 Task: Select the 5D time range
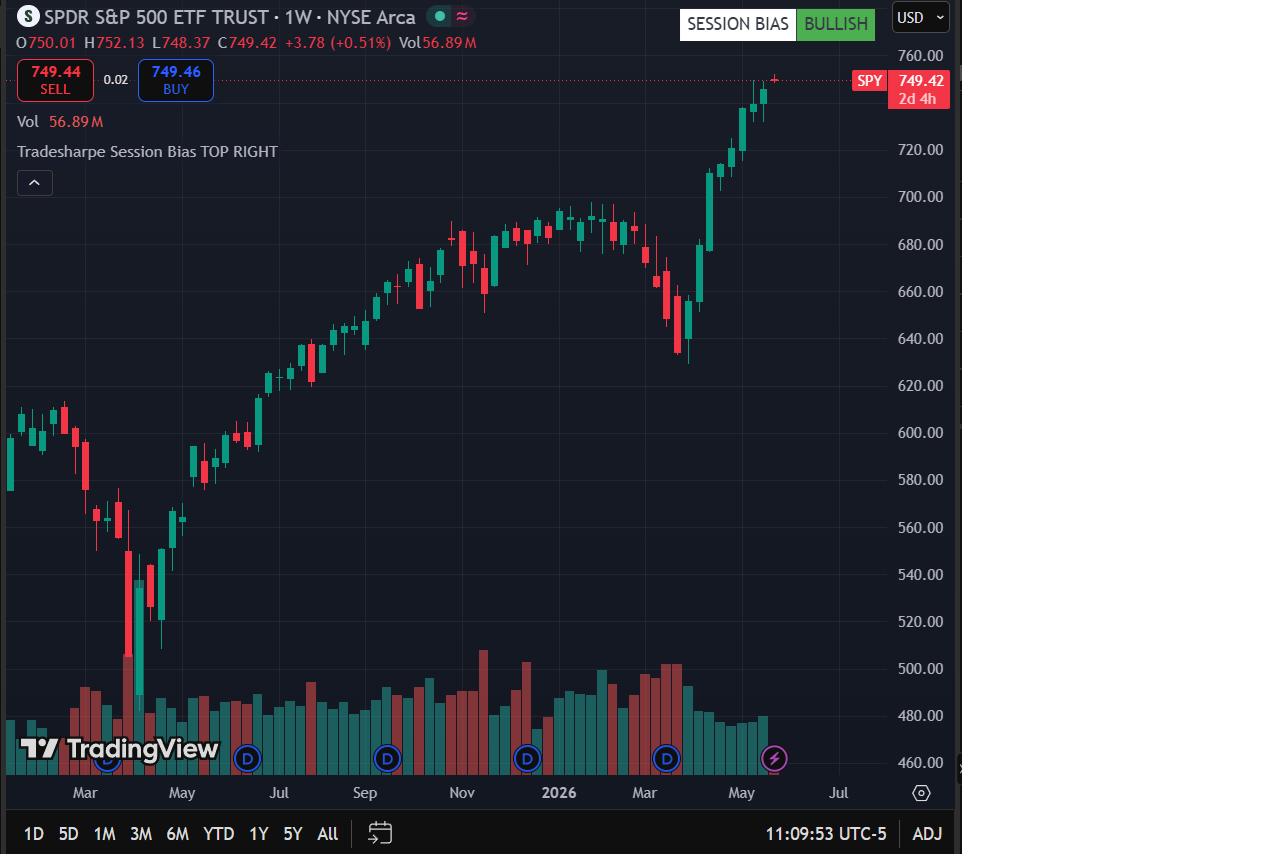click(x=68, y=834)
